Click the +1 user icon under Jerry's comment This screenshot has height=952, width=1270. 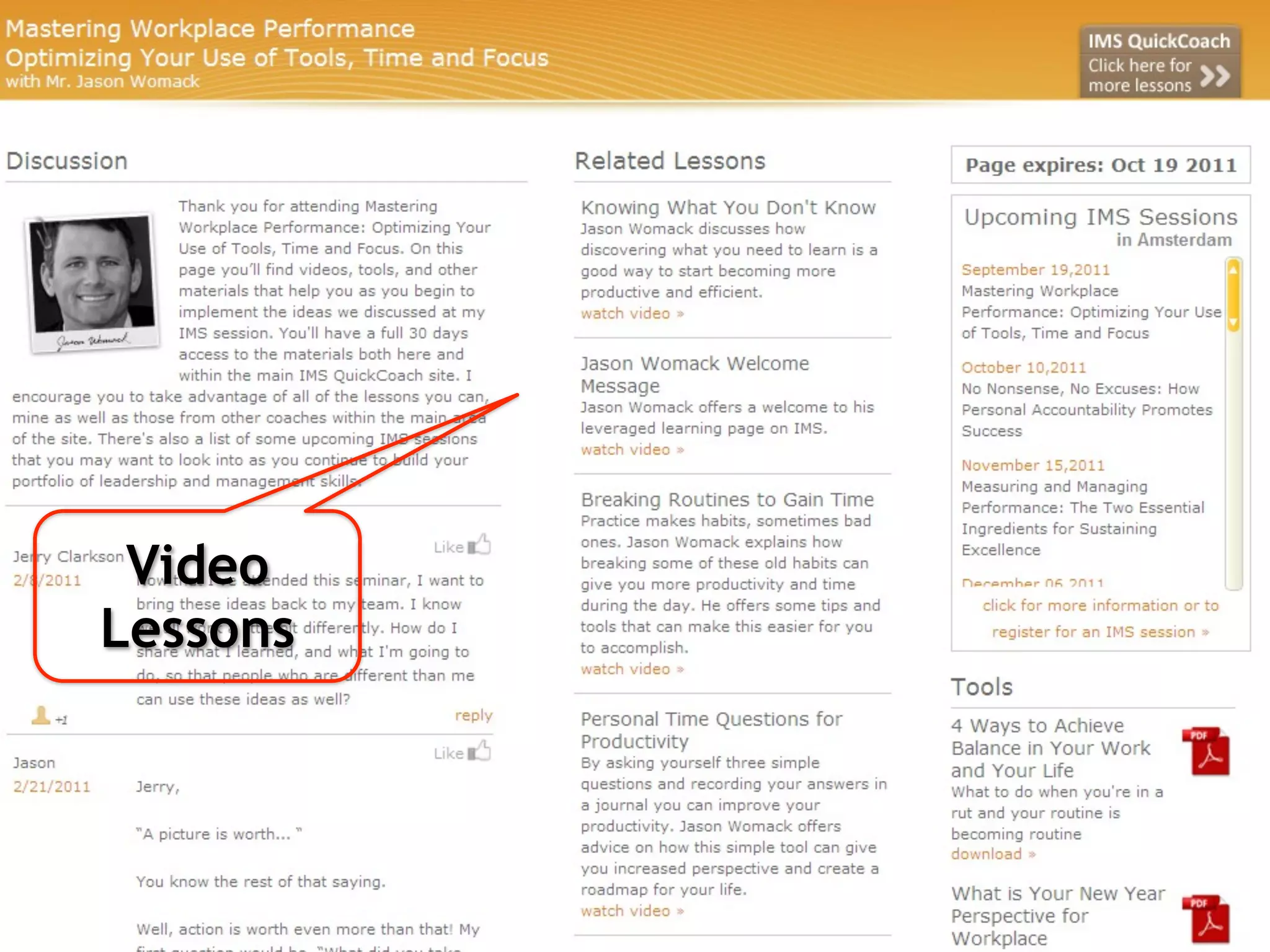click(41, 715)
